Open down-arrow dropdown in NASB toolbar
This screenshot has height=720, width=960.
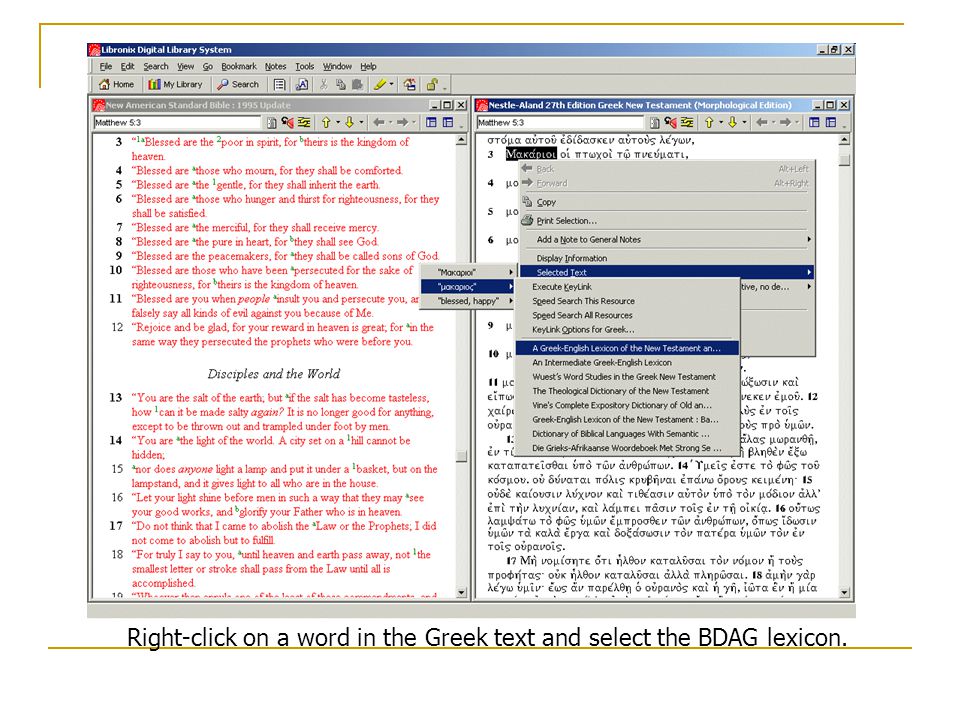361,122
